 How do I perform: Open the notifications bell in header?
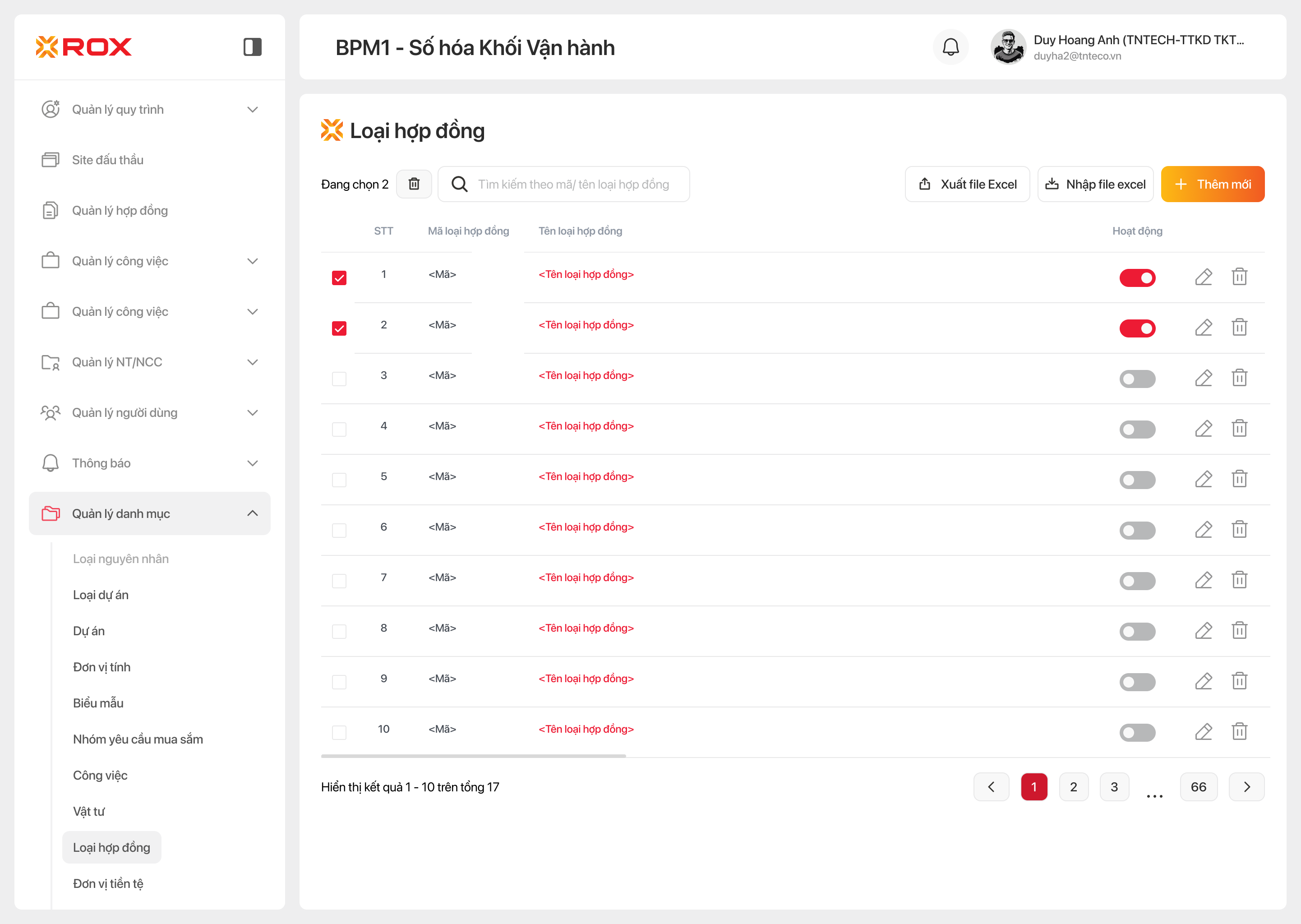(x=950, y=46)
